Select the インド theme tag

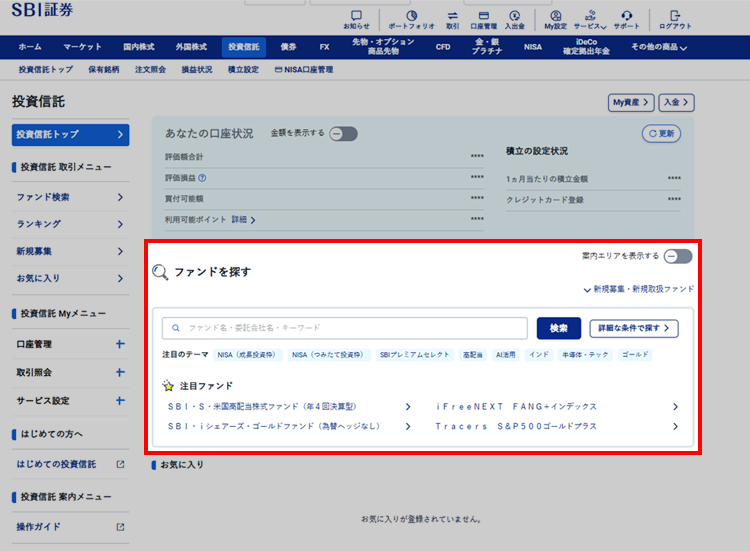pyautogui.click(x=539, y=355)
